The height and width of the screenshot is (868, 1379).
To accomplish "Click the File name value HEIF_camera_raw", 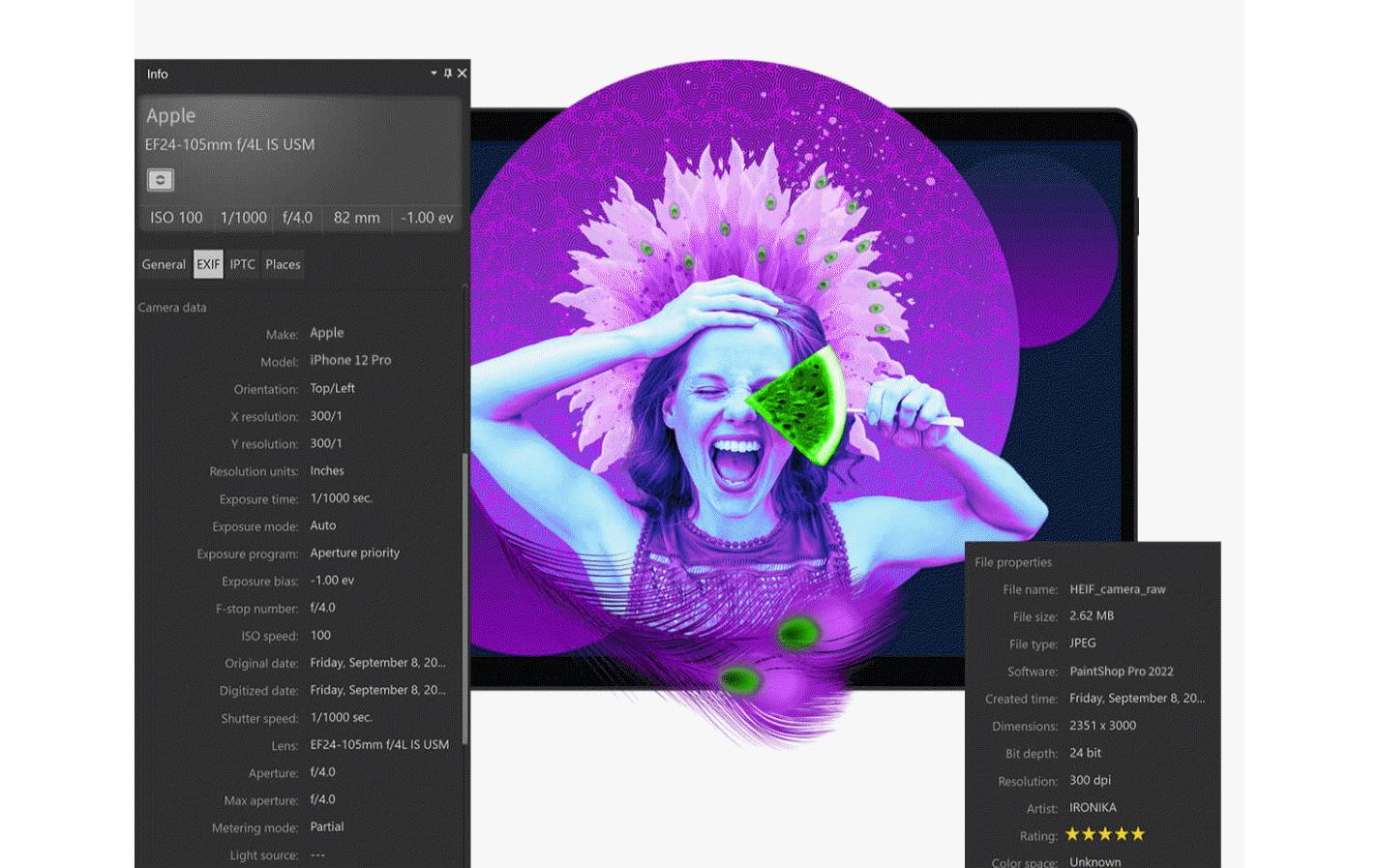I will (1117, 588).
